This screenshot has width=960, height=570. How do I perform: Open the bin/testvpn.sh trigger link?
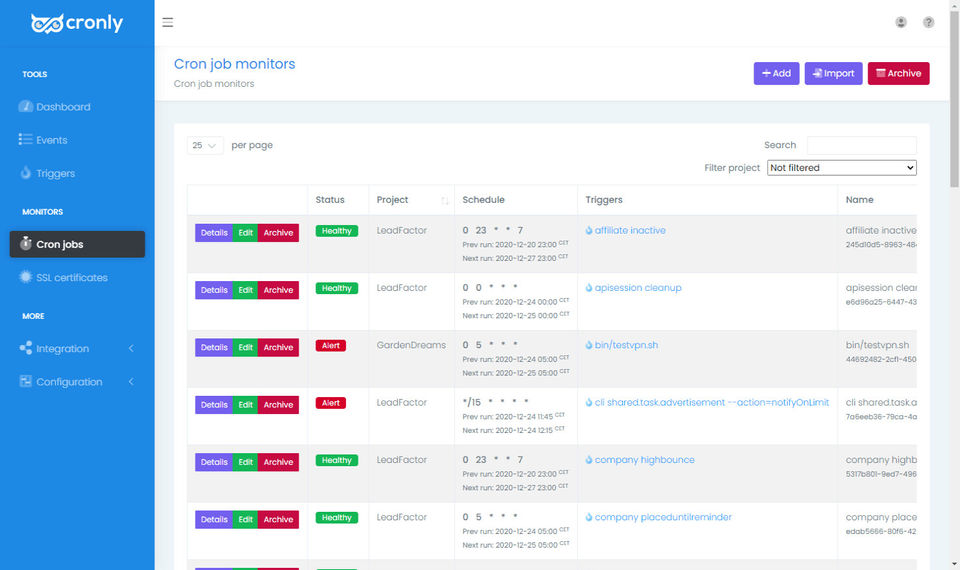click(x=626, y=345)
